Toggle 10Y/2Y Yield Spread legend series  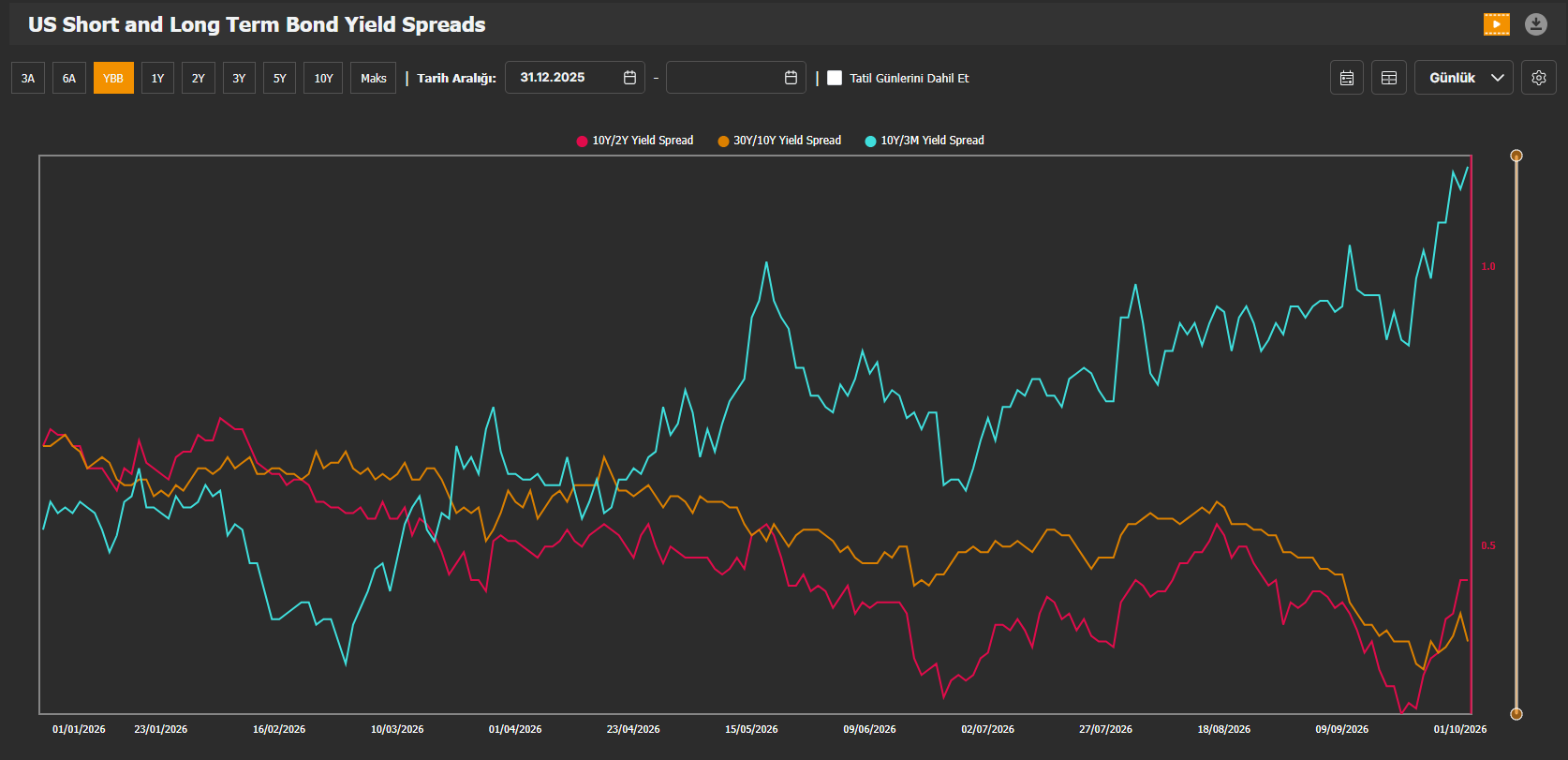[635, 141]
